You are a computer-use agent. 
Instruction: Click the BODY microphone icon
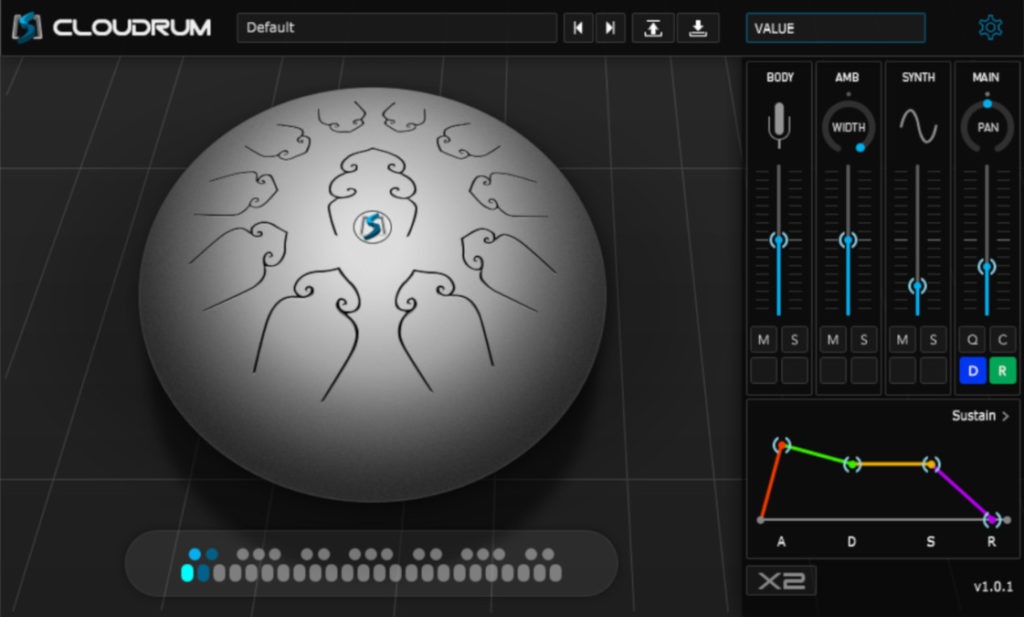778,124
